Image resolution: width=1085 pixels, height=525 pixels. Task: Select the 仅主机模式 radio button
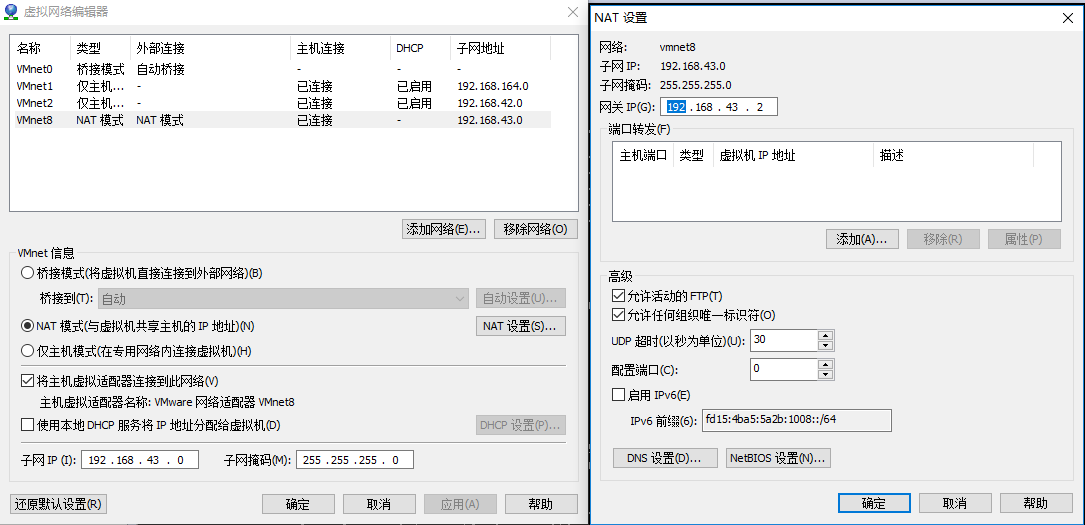click(28, 351)
